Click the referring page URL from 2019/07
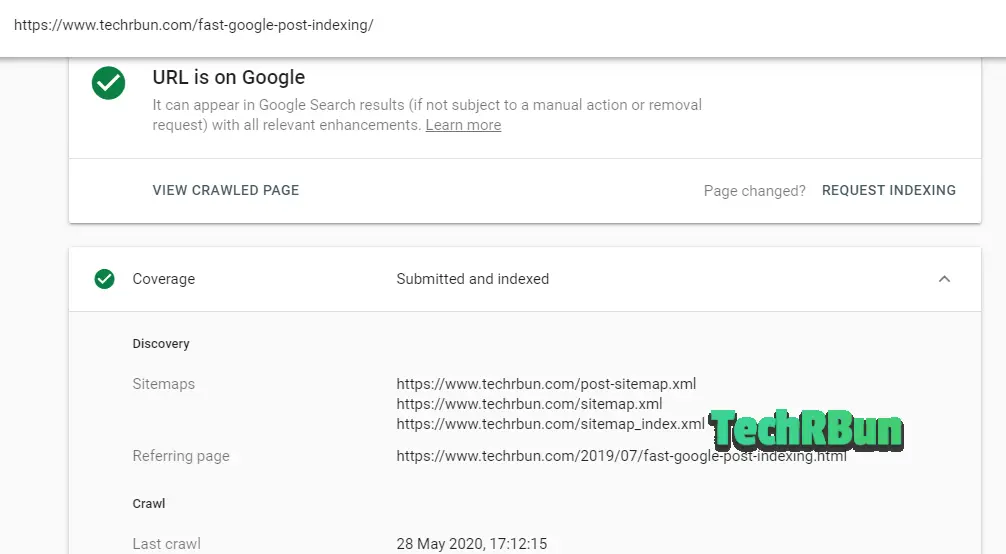 pos(621,456)
